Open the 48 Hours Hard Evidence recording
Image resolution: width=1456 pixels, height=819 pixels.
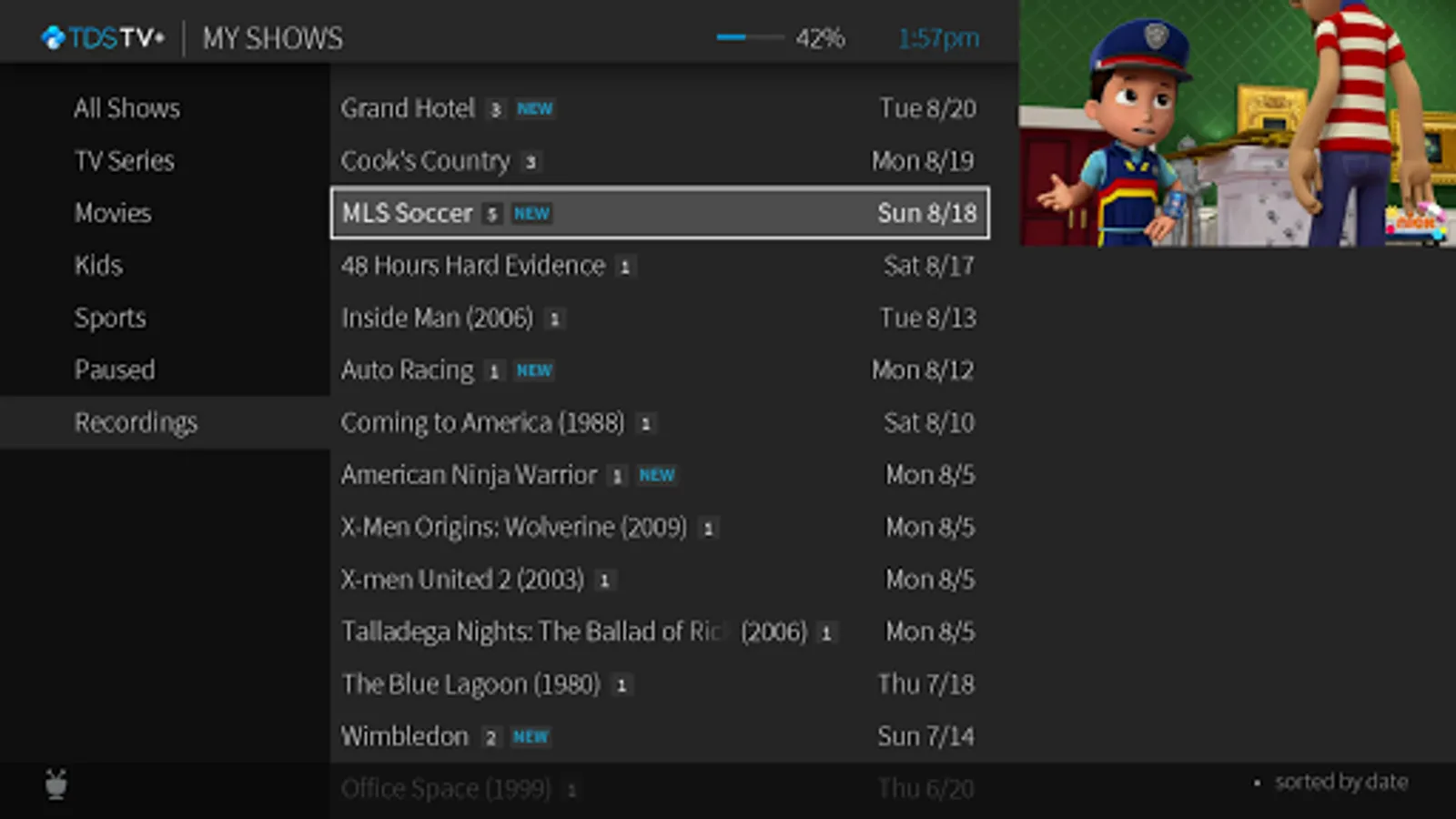tap(473, 266)
